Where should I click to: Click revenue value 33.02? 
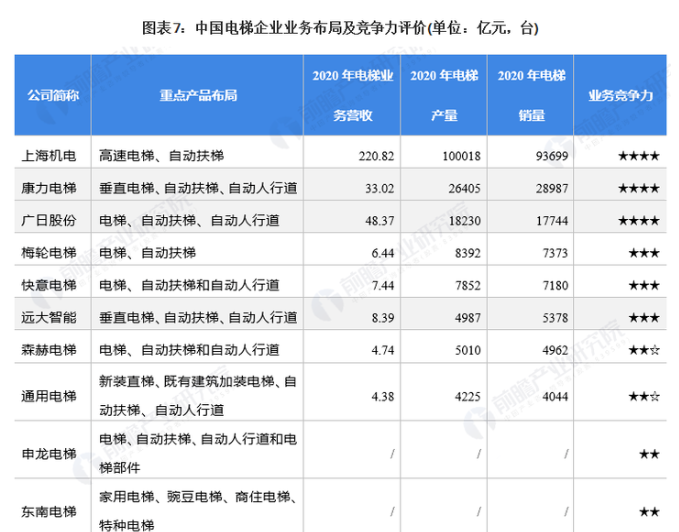click(379, 188)
